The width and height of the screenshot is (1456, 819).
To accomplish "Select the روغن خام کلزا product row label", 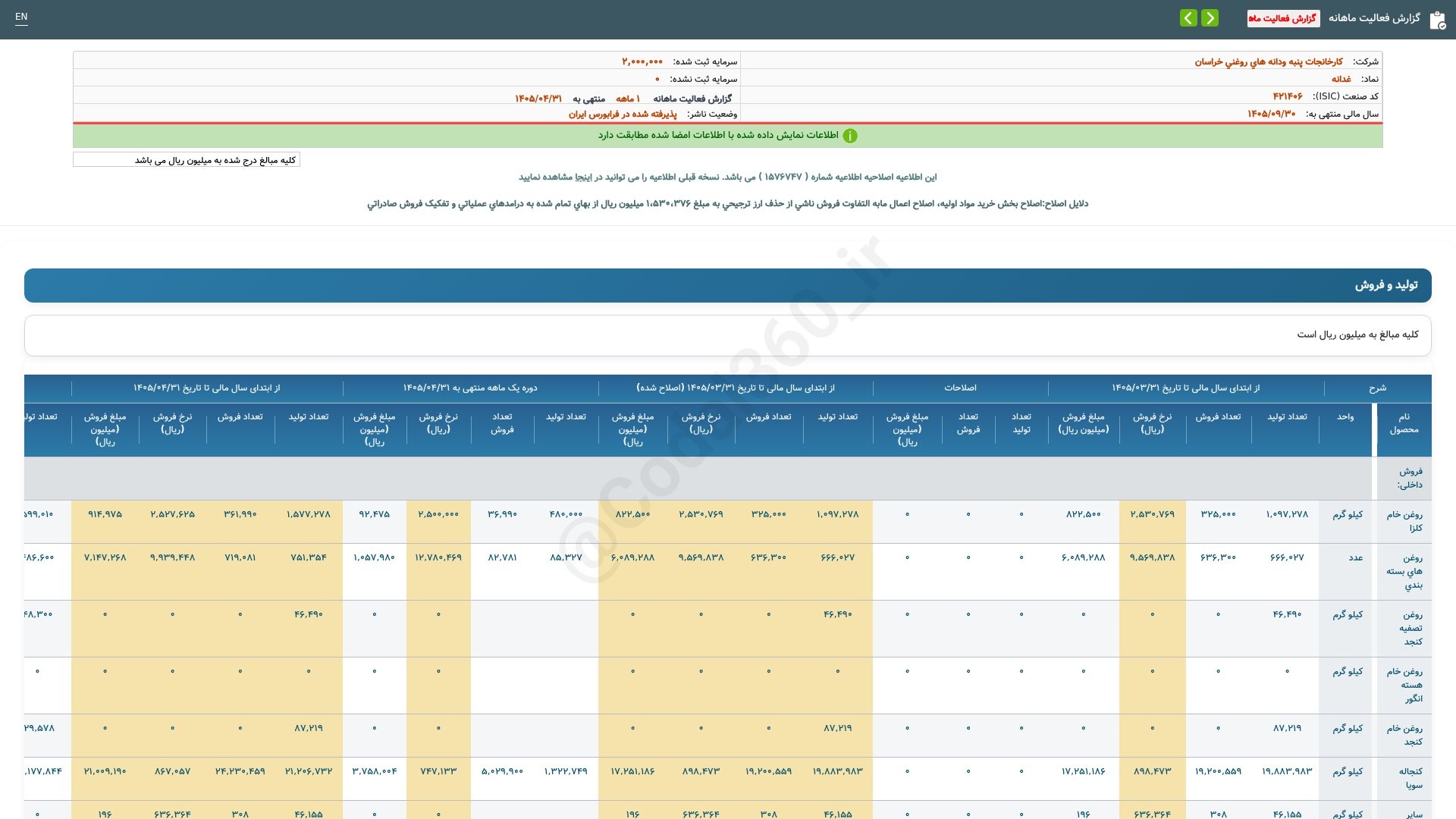I will [1404, 521].
